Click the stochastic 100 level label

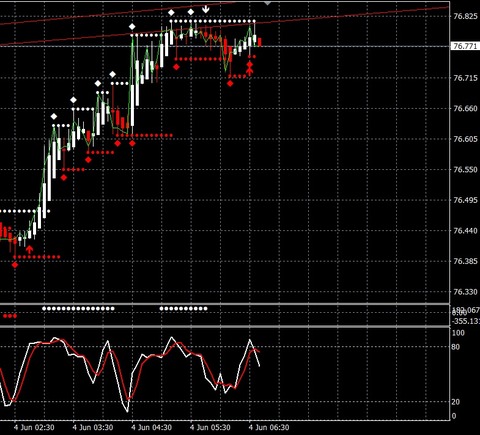(x=458, y=333)
